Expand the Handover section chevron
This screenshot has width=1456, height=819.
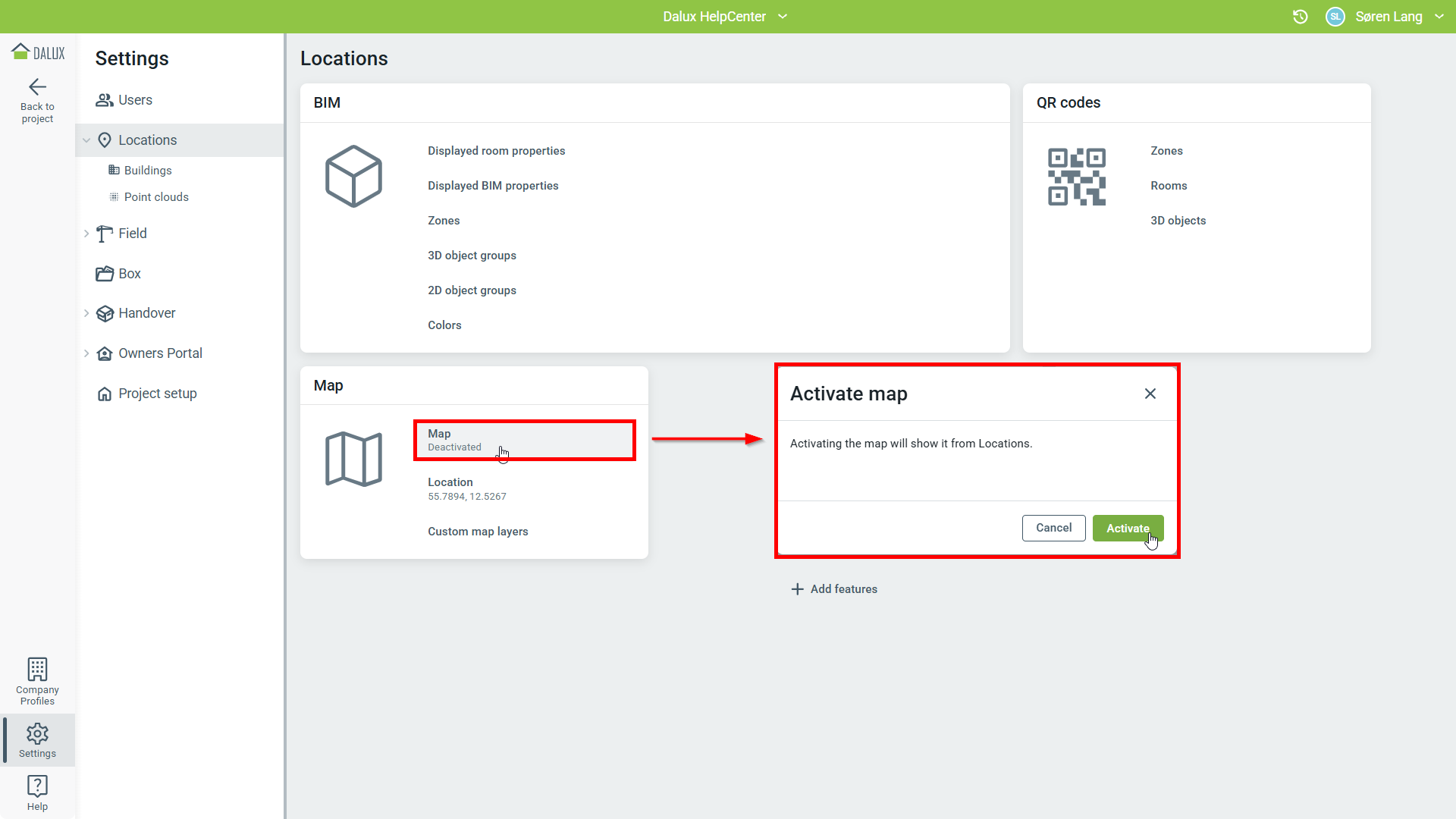(x=86, y=313)
